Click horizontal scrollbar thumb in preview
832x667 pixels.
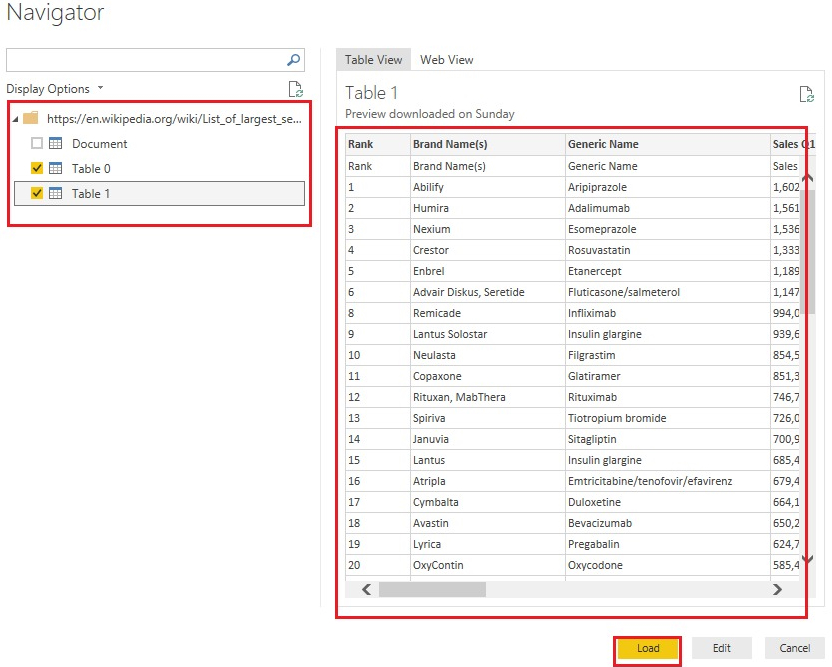tap(432, 590)
